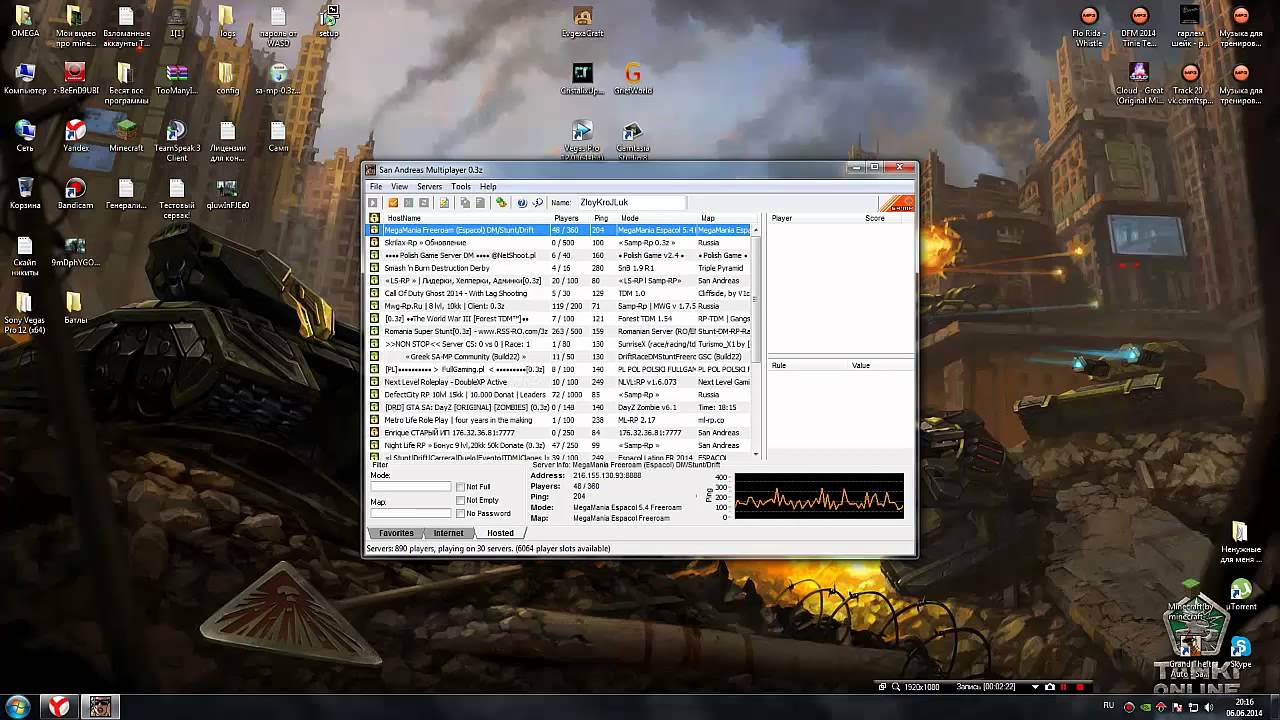Select the sa-mp-0.3z installer icon
Image resolution: width=1280 pixels, height=720 pixels.
(x=278, y=78)
